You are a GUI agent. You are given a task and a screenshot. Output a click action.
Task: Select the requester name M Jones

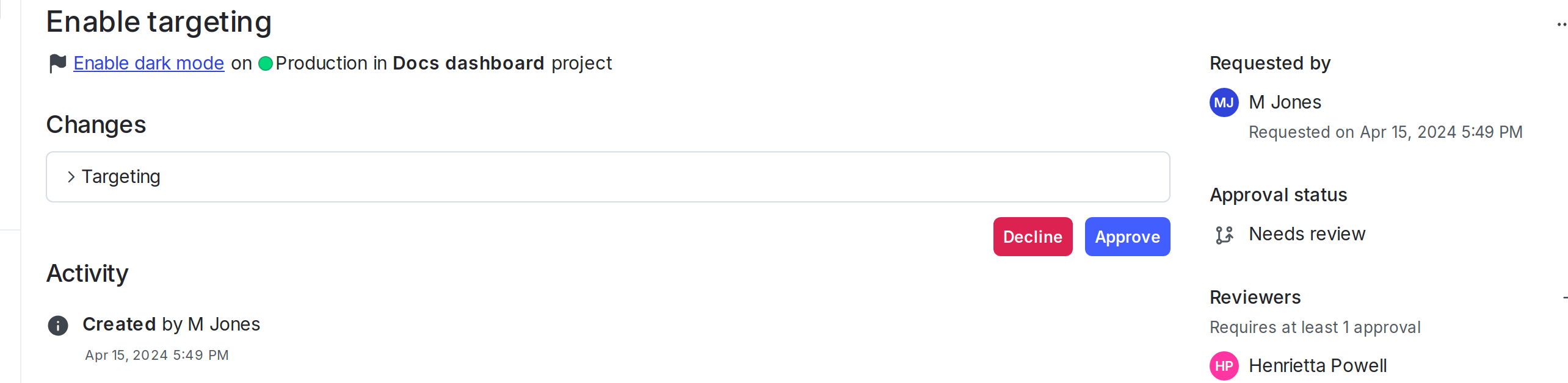pos(1285,102)
